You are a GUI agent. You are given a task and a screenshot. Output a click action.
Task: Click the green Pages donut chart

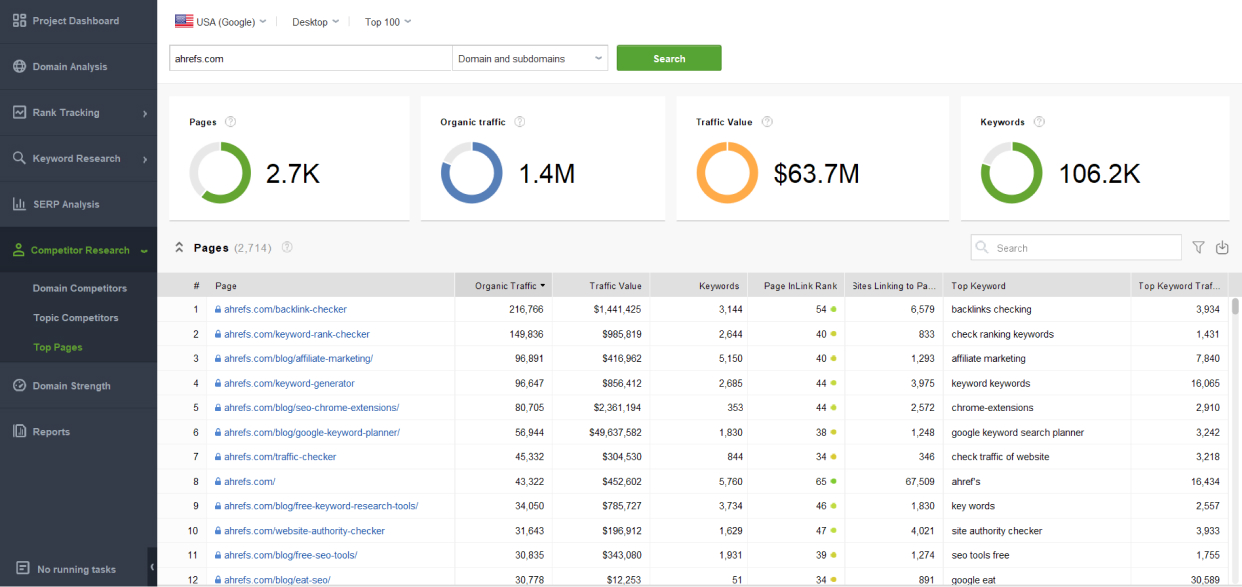(221, 173)
